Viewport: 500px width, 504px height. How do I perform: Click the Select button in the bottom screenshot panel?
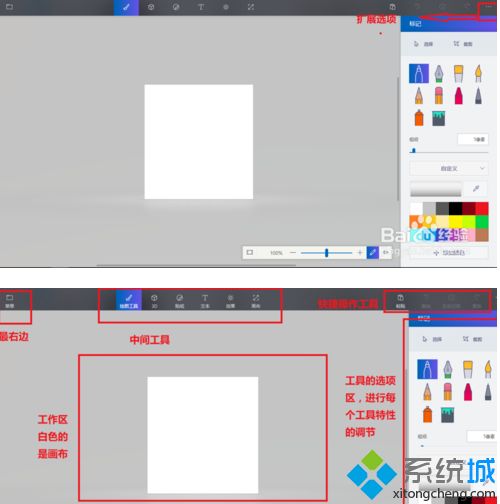[x=432, y=339]
